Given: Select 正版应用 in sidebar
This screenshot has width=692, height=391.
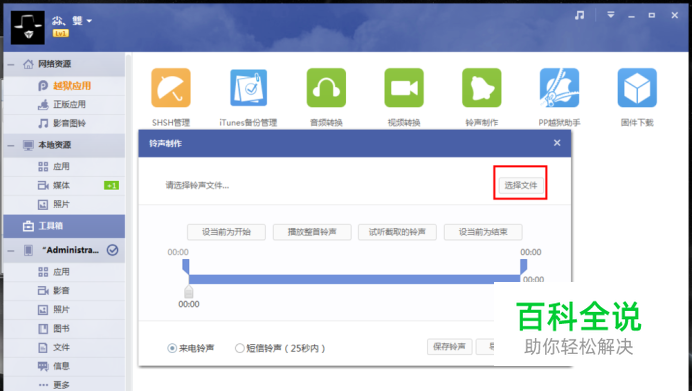Looking at the screenshot, I should [64, 105].
